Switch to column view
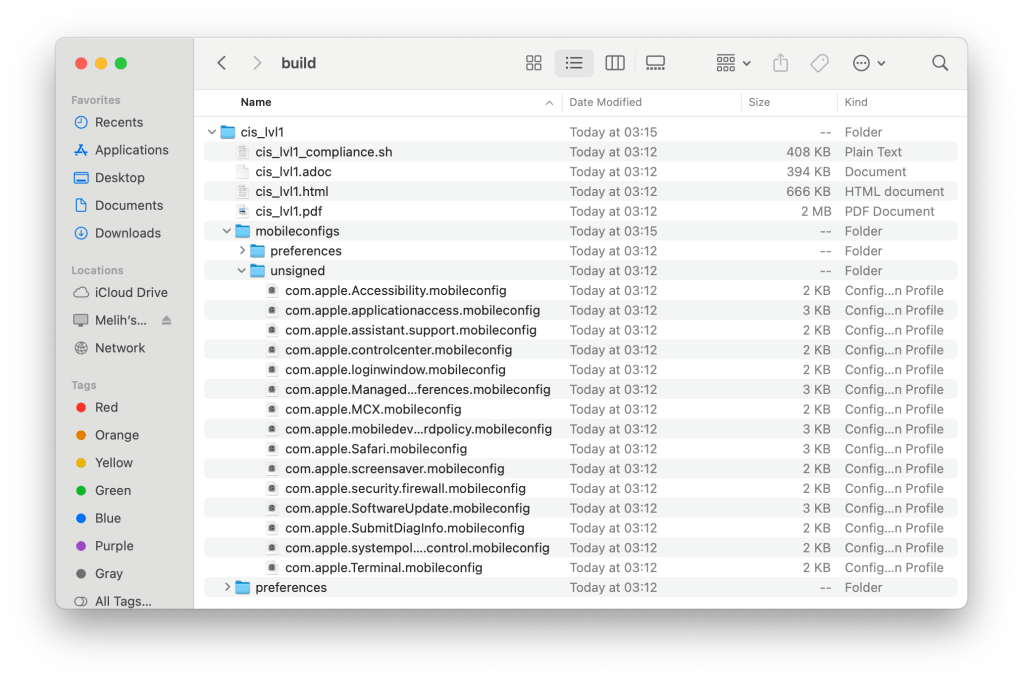Image resolution: width=1023 pixels, height=682 pixels. 615,63
